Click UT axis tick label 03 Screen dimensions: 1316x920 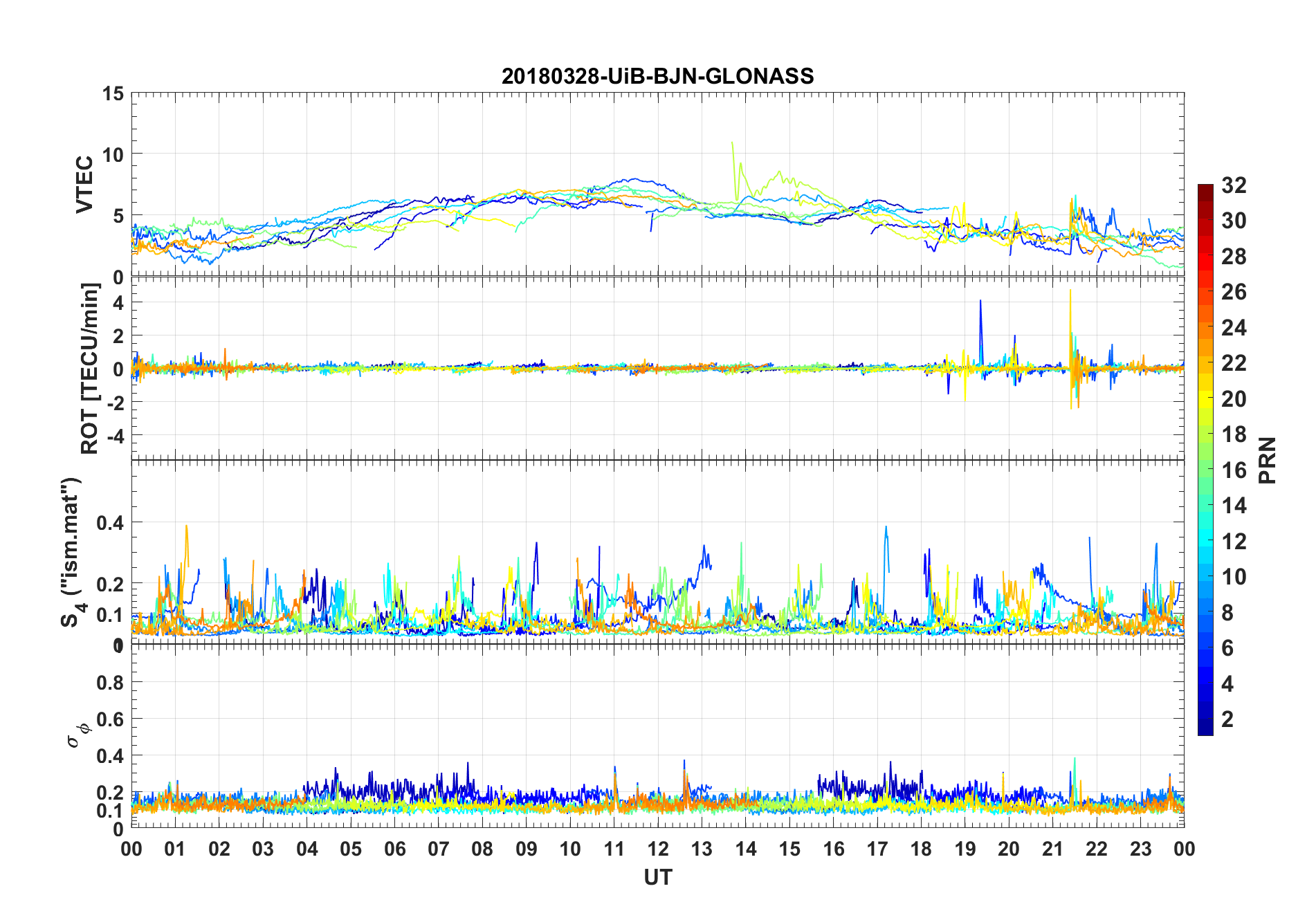(x=263, y=849)
